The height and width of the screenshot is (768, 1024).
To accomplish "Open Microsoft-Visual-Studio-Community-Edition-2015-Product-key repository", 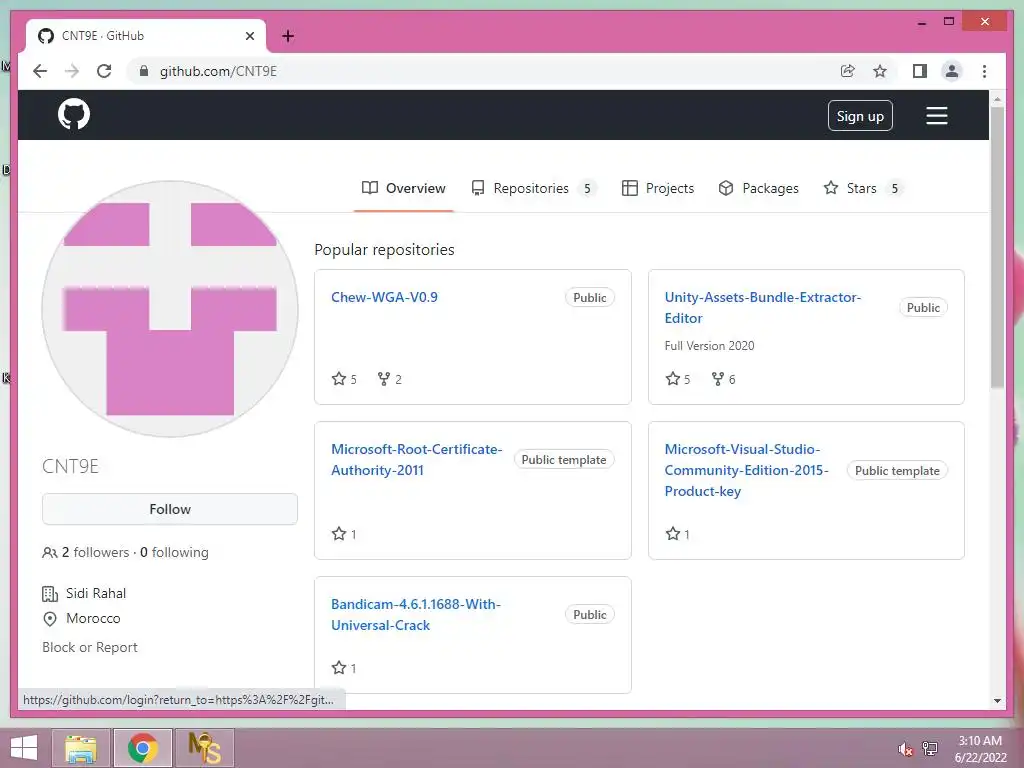I will tap(746, 470).
